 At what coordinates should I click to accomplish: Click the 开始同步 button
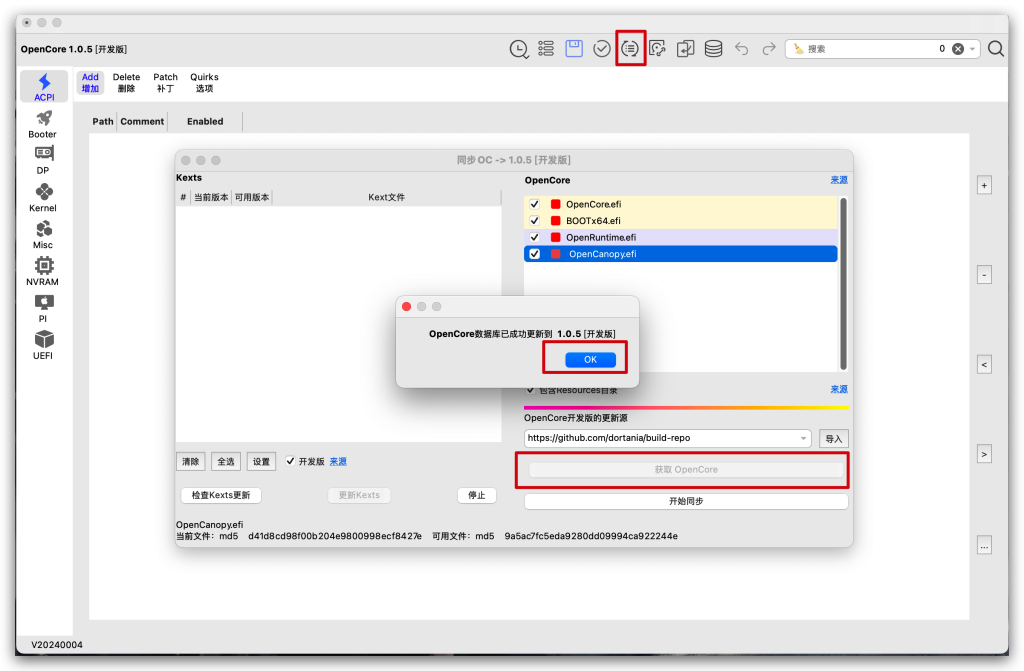[686, 501]
